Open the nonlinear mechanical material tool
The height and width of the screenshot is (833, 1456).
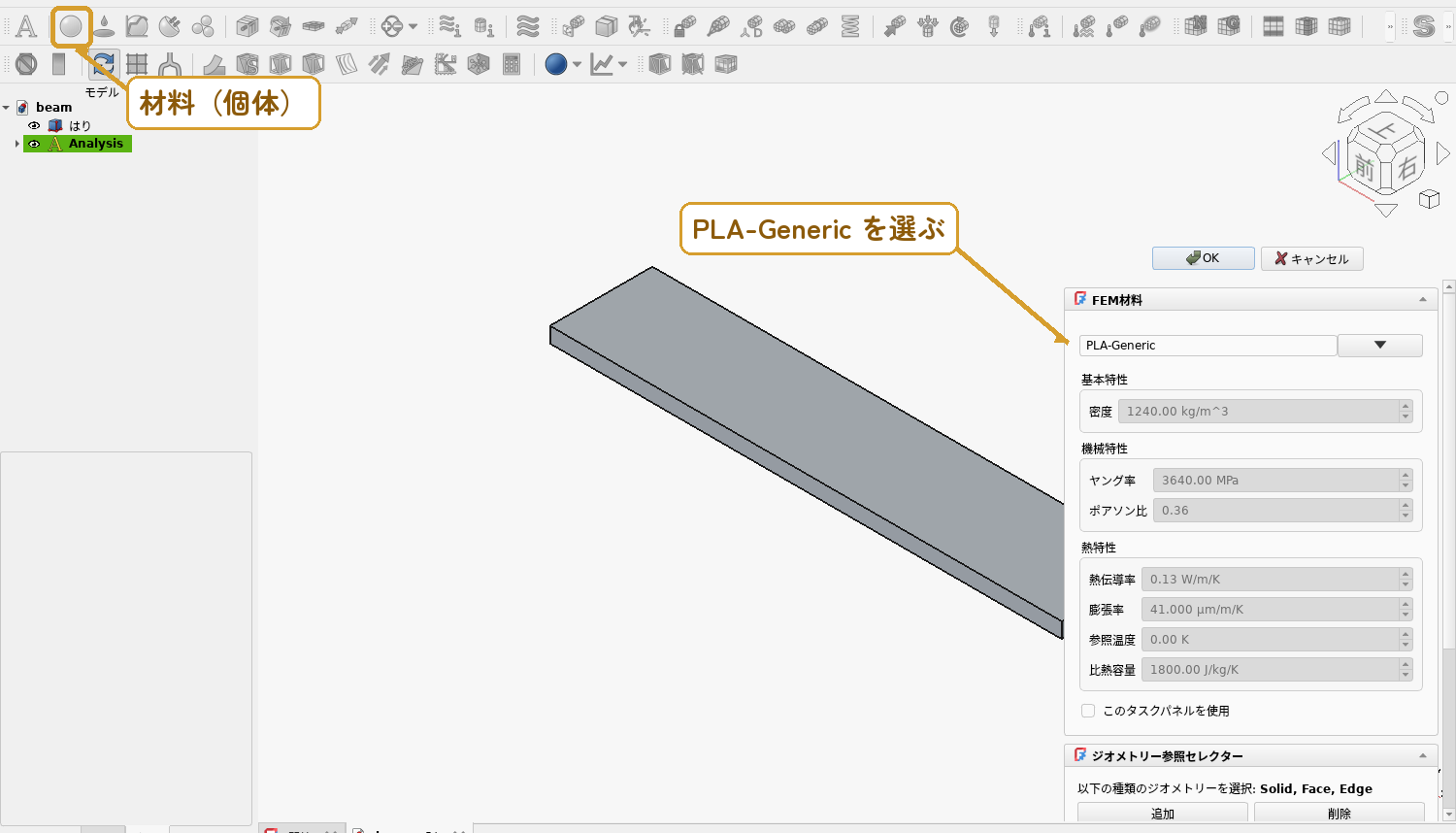pyautogui.click(x=137, y=26)
